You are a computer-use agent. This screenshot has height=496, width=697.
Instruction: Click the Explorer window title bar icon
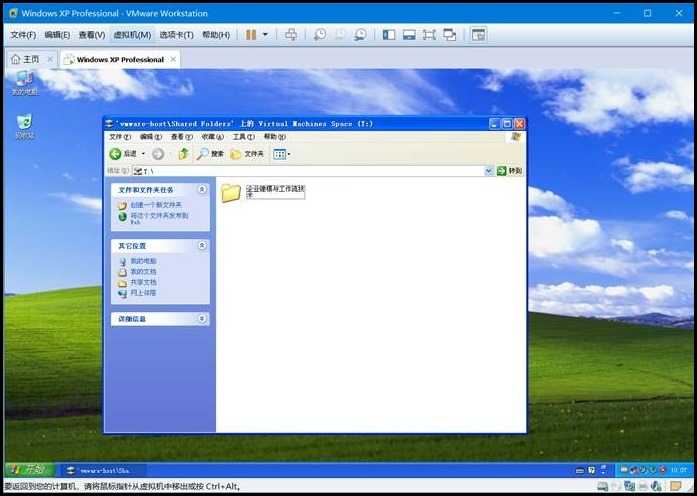click(109, 124)
